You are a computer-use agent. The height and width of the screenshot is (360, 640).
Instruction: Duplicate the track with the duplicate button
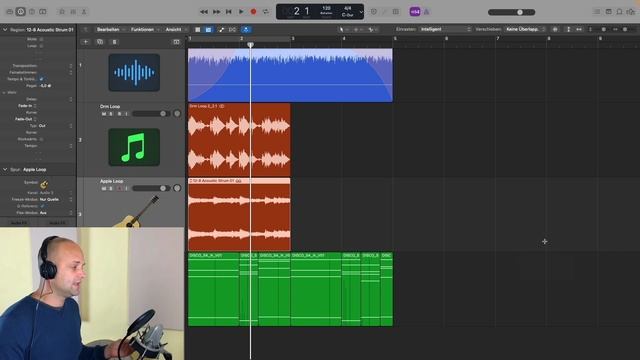coord(100,42)
